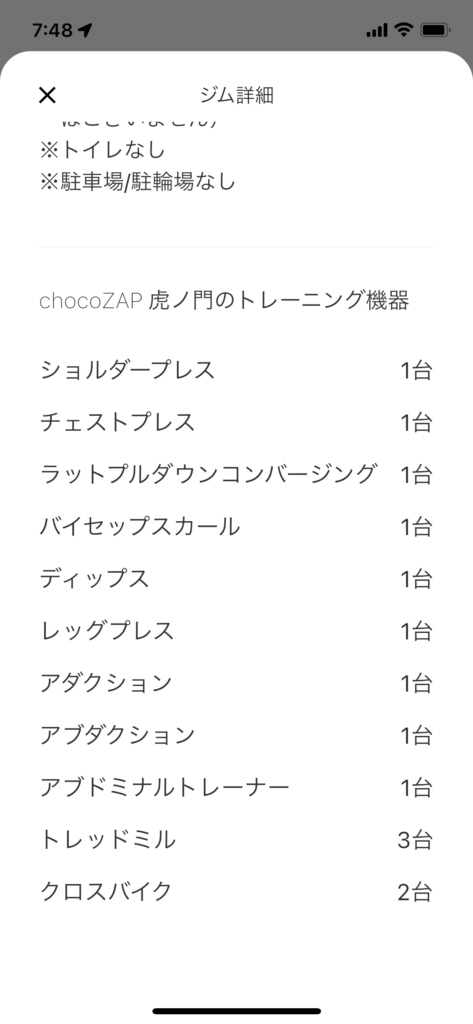Close the ジム詳細 sheet with X
The image size is (473, 1024).
(x=47, y=95)
